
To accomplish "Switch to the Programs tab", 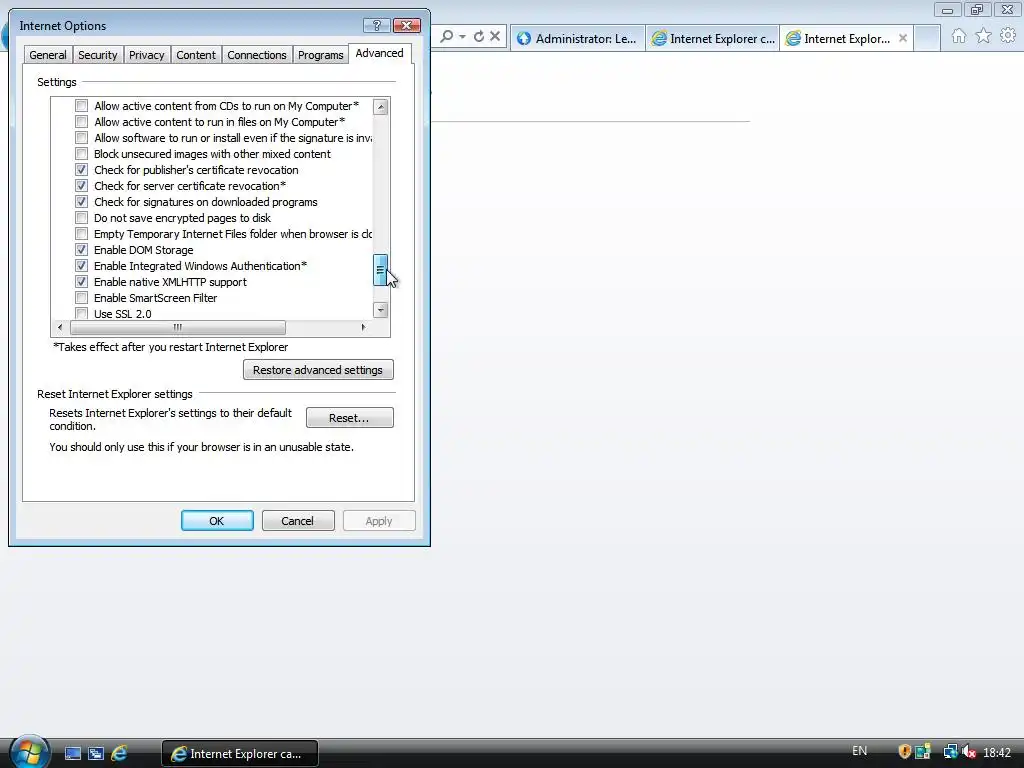I will [321, 55].
